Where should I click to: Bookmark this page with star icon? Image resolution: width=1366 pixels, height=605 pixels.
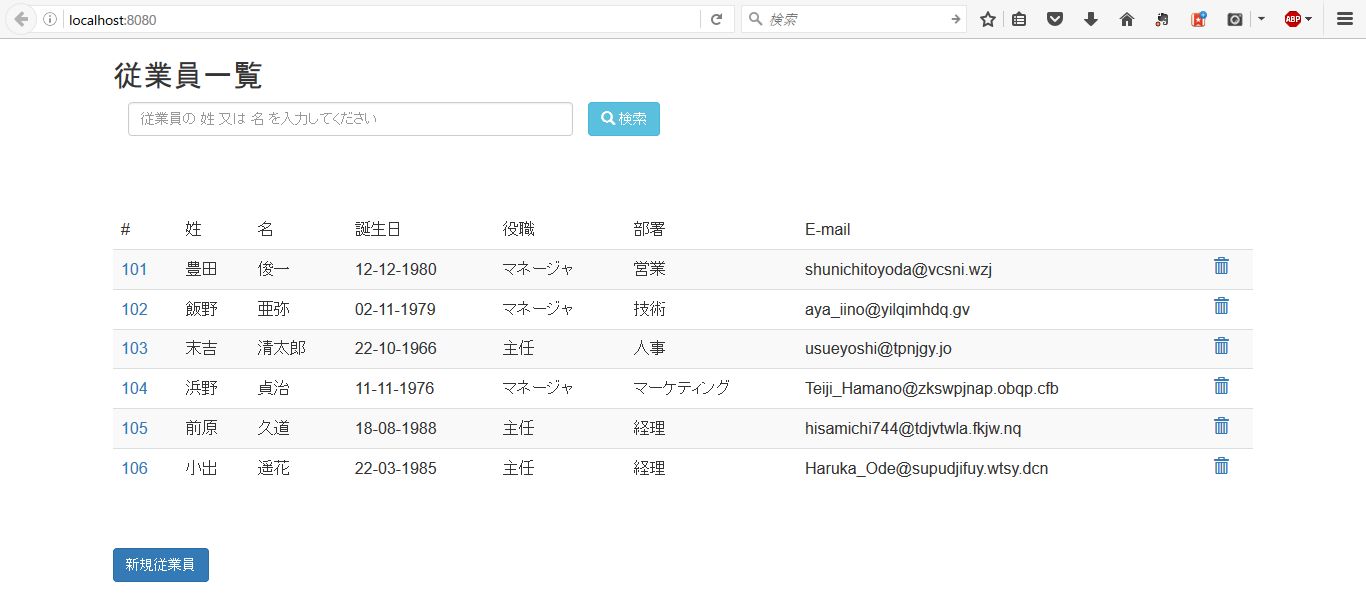987,19
